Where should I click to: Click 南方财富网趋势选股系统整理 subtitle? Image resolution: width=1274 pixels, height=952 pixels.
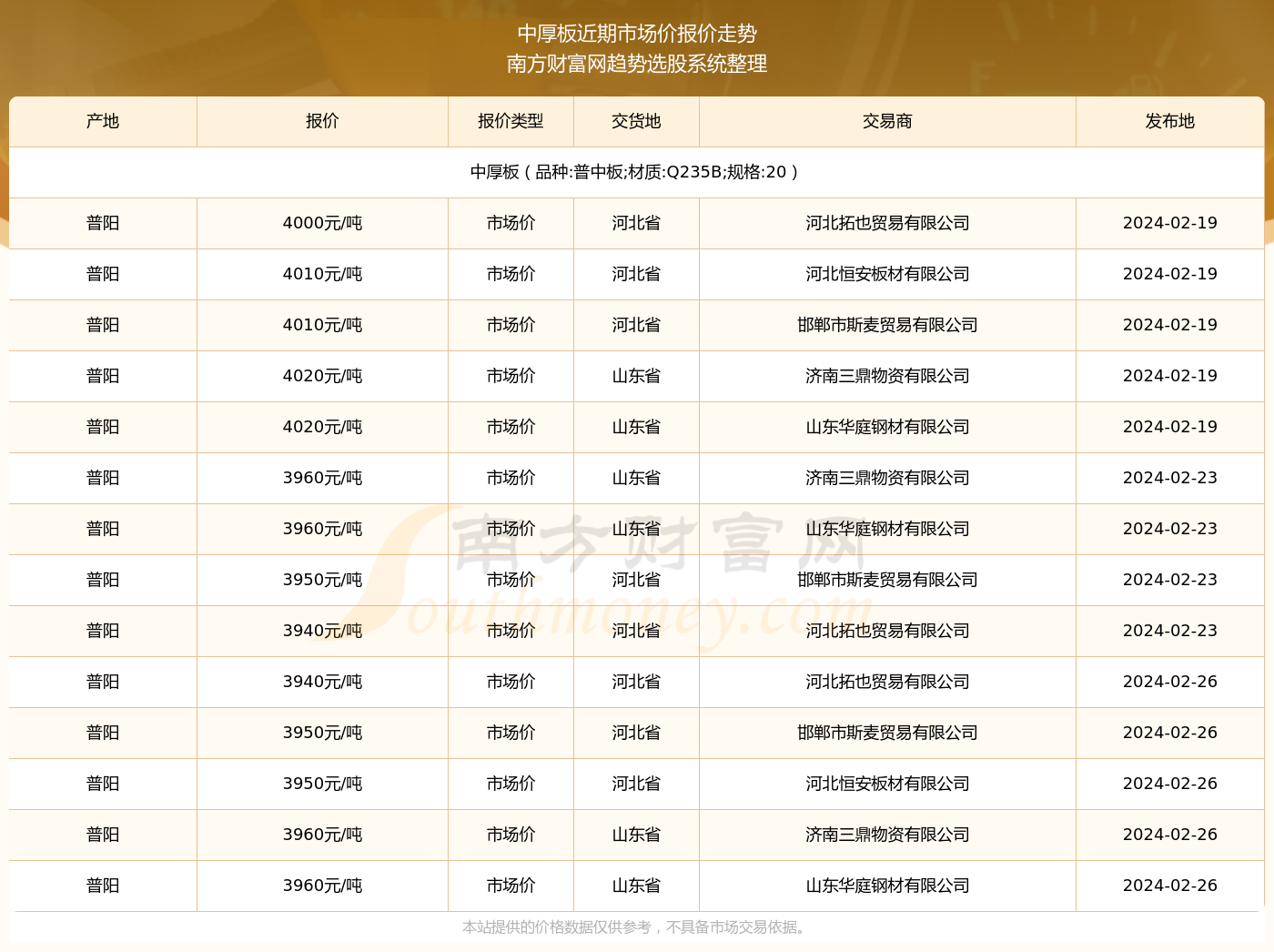[637, 65]
